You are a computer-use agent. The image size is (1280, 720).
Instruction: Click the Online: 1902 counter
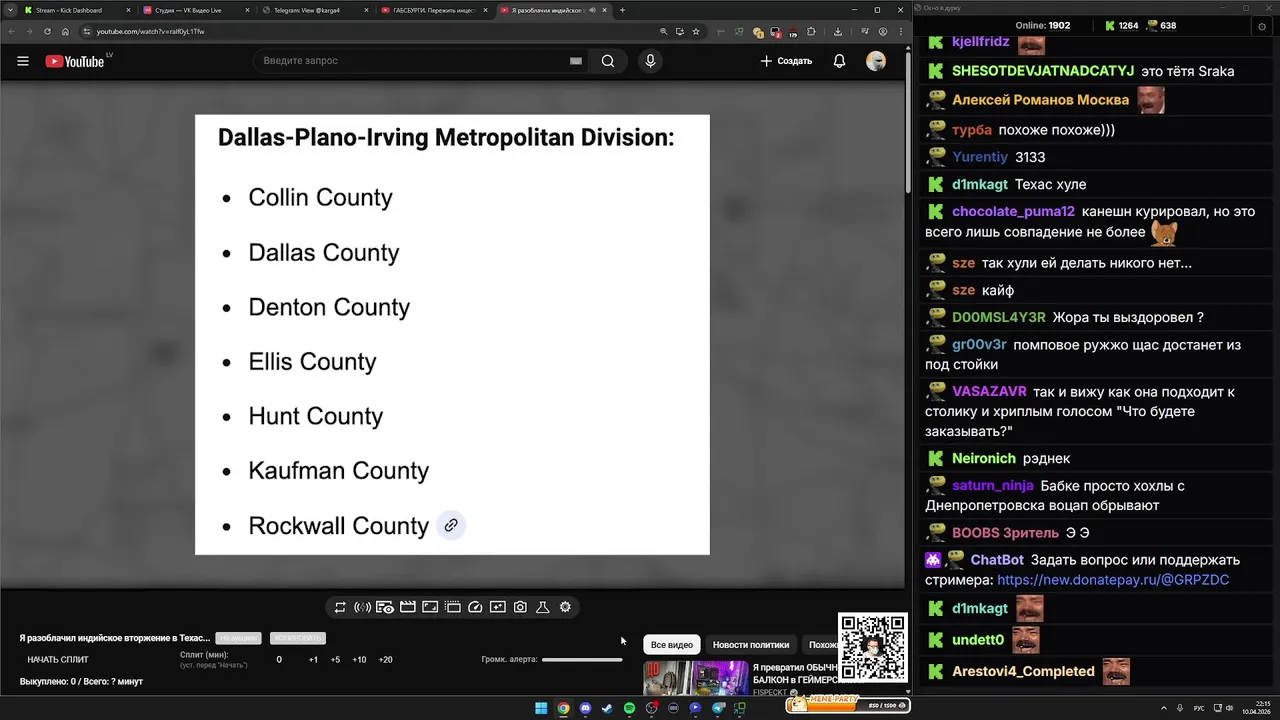pos(1042,26)
